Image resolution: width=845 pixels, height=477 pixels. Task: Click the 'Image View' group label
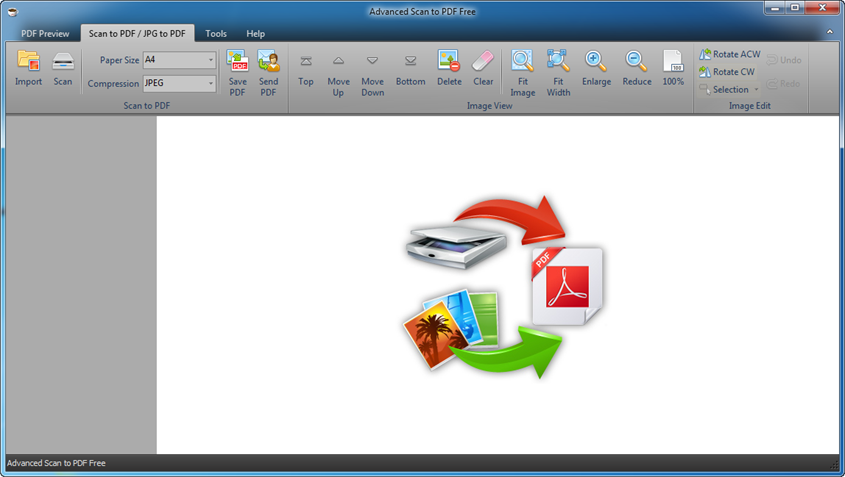pos(489,106)
